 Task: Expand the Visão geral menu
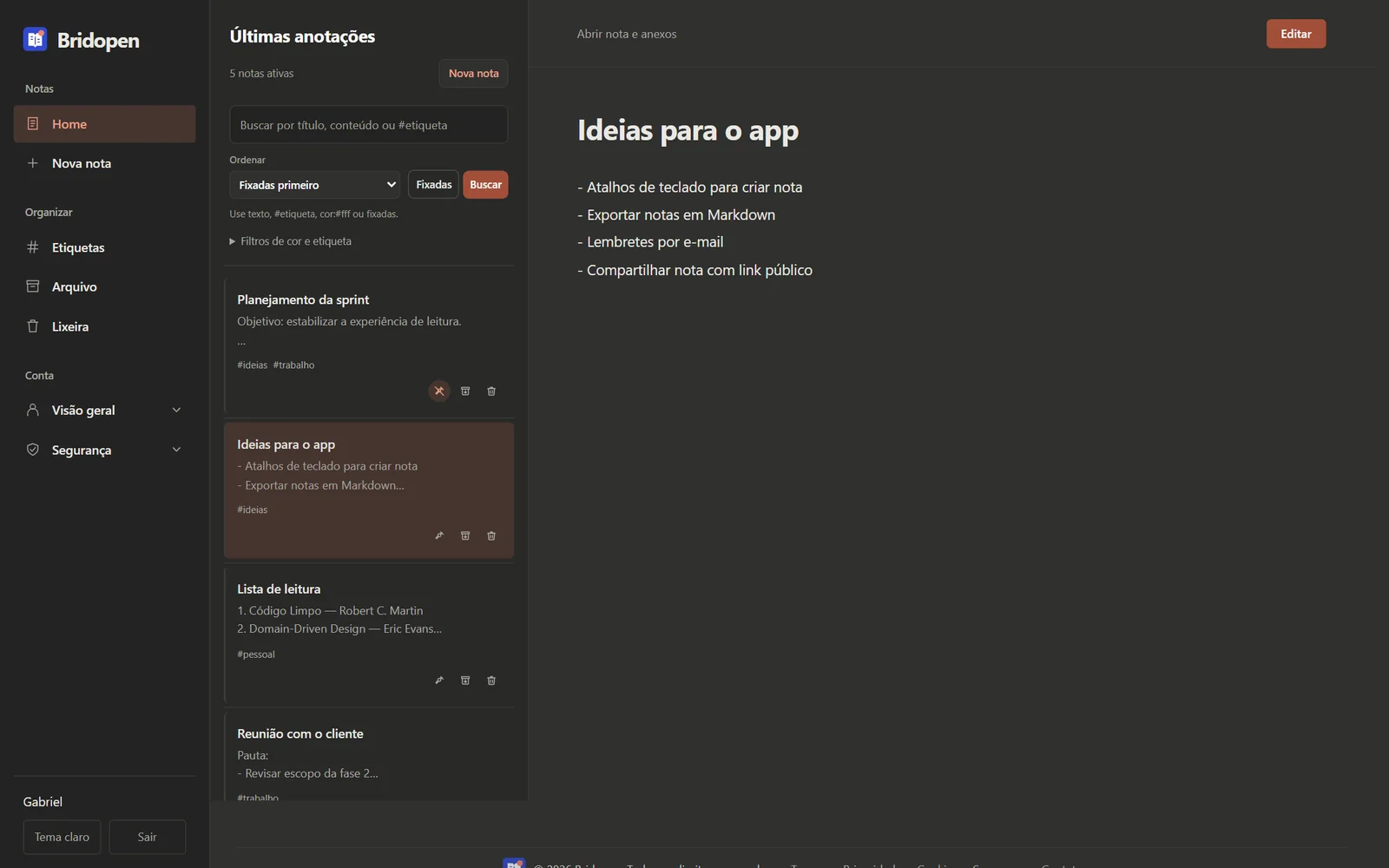click(104, 410)
